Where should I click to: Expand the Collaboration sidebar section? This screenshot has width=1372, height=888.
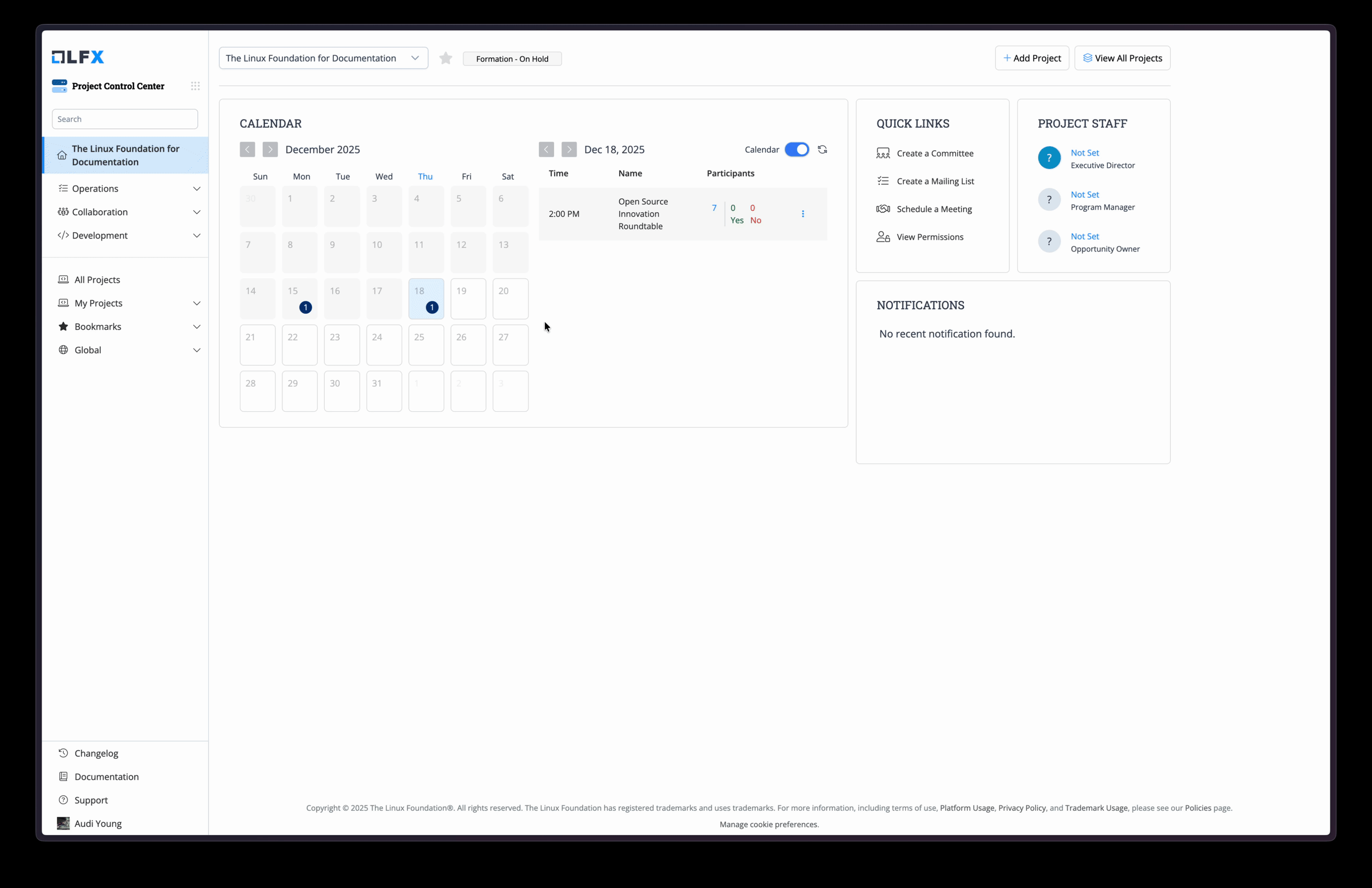click(x=99, y=212)
